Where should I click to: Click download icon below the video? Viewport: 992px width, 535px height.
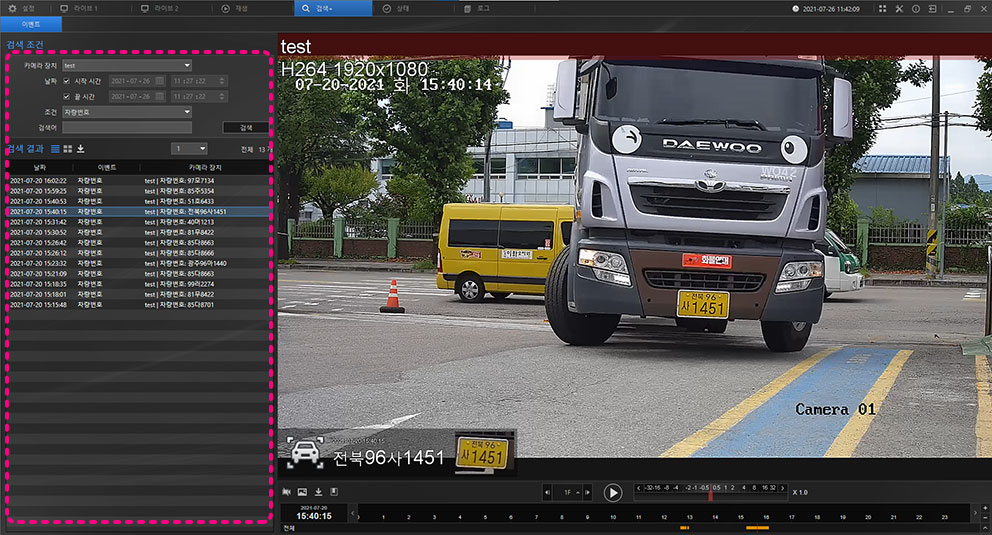click(x=318, y=492)
